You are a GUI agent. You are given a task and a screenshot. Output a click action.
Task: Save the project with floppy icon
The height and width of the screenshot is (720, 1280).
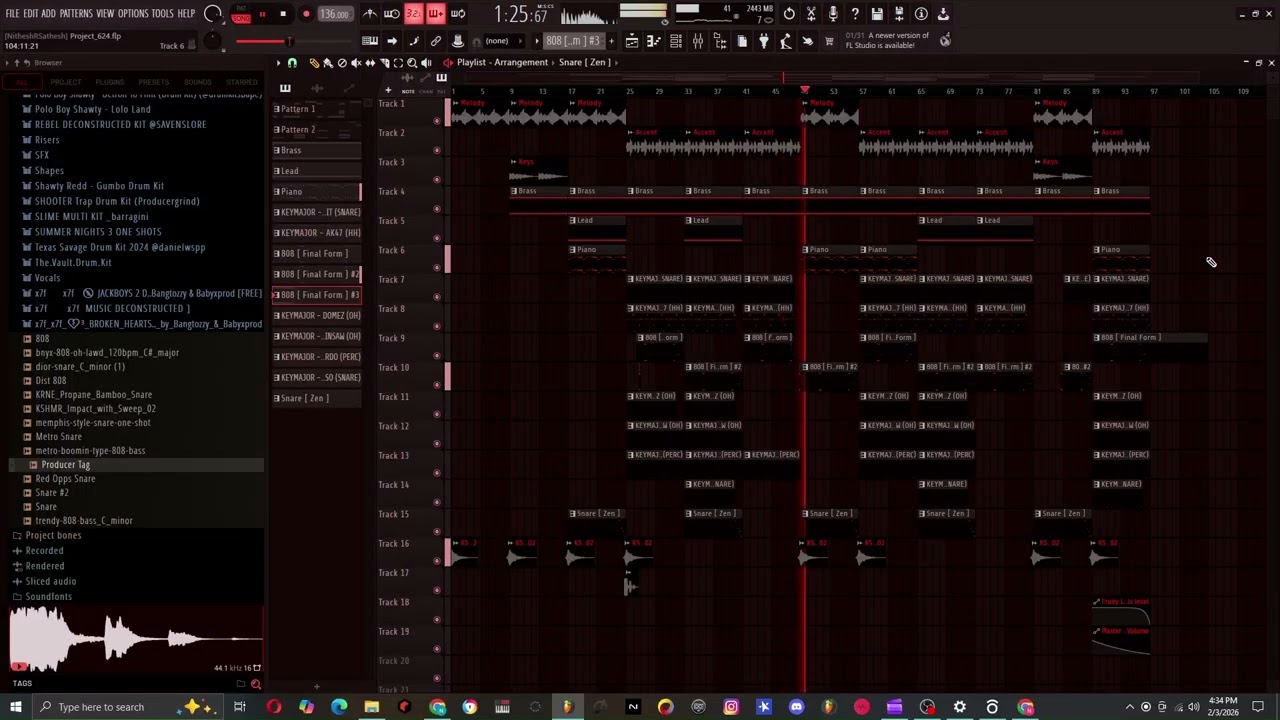coord(877,14)
